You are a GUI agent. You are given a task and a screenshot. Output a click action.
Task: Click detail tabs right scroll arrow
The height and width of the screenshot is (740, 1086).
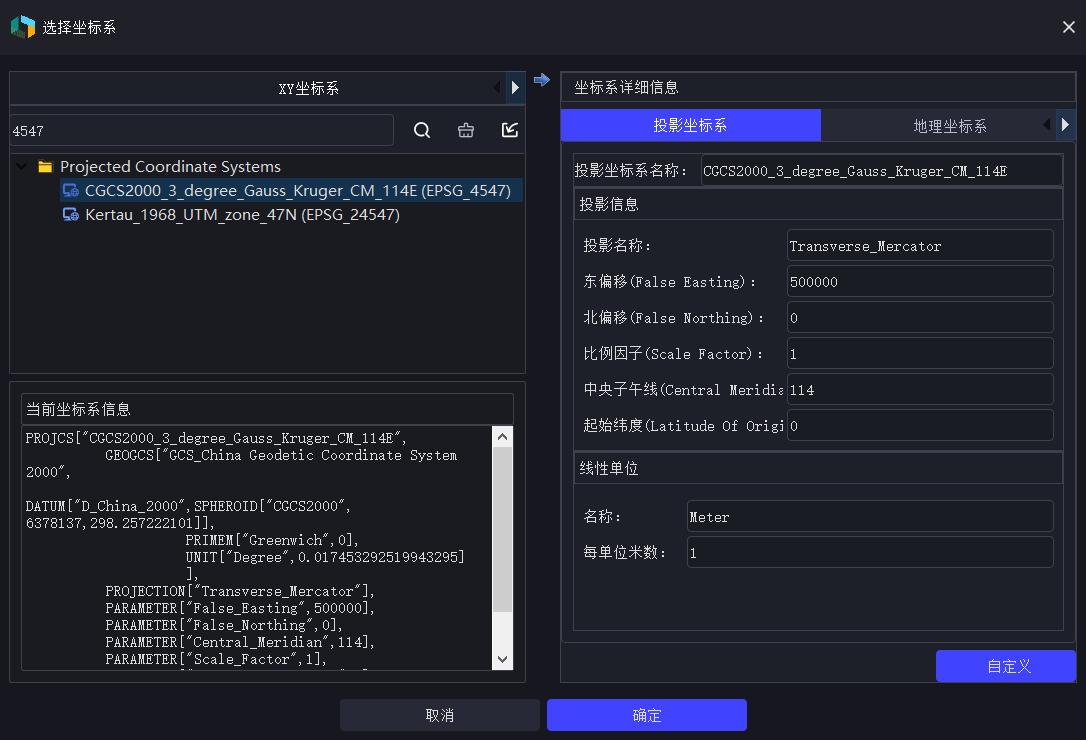[1065, 125]
